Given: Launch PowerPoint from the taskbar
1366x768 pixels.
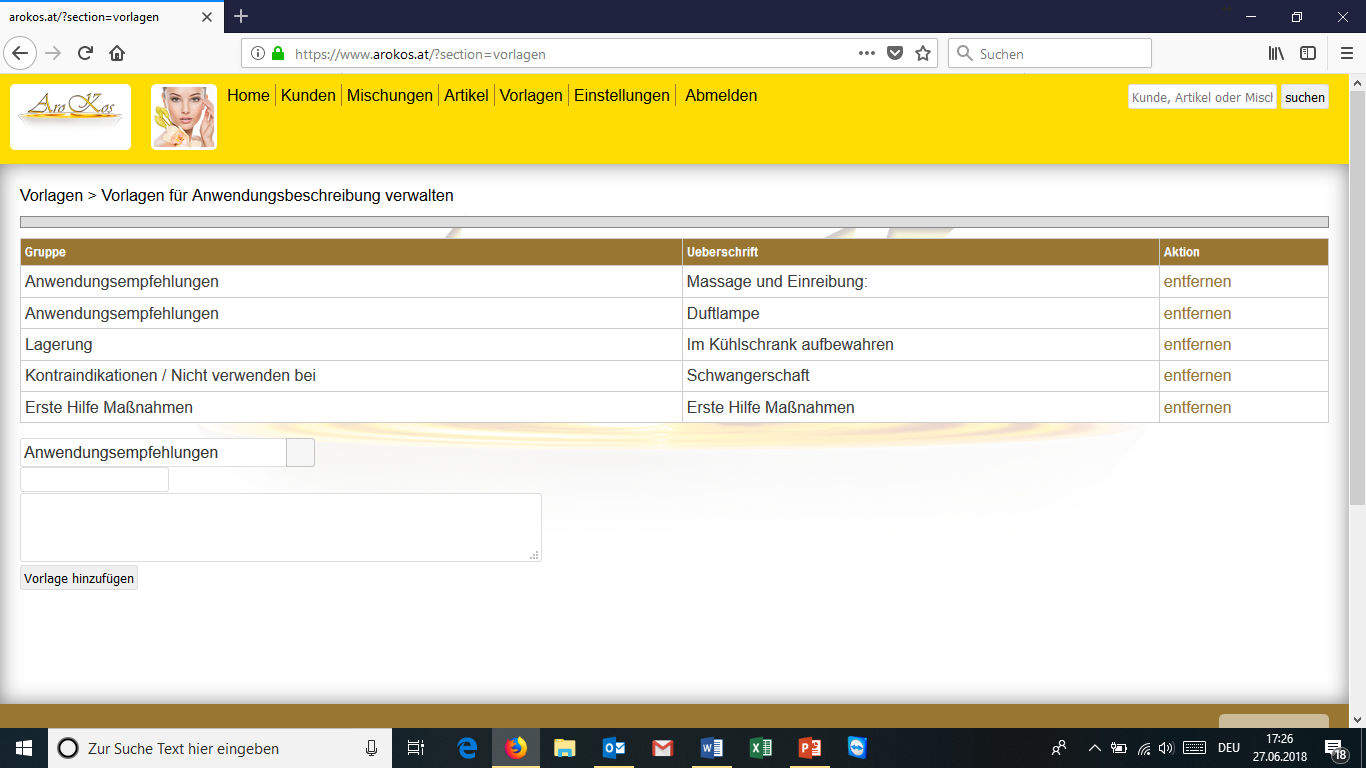Looking at the screenshot, I should coord(809,748).
